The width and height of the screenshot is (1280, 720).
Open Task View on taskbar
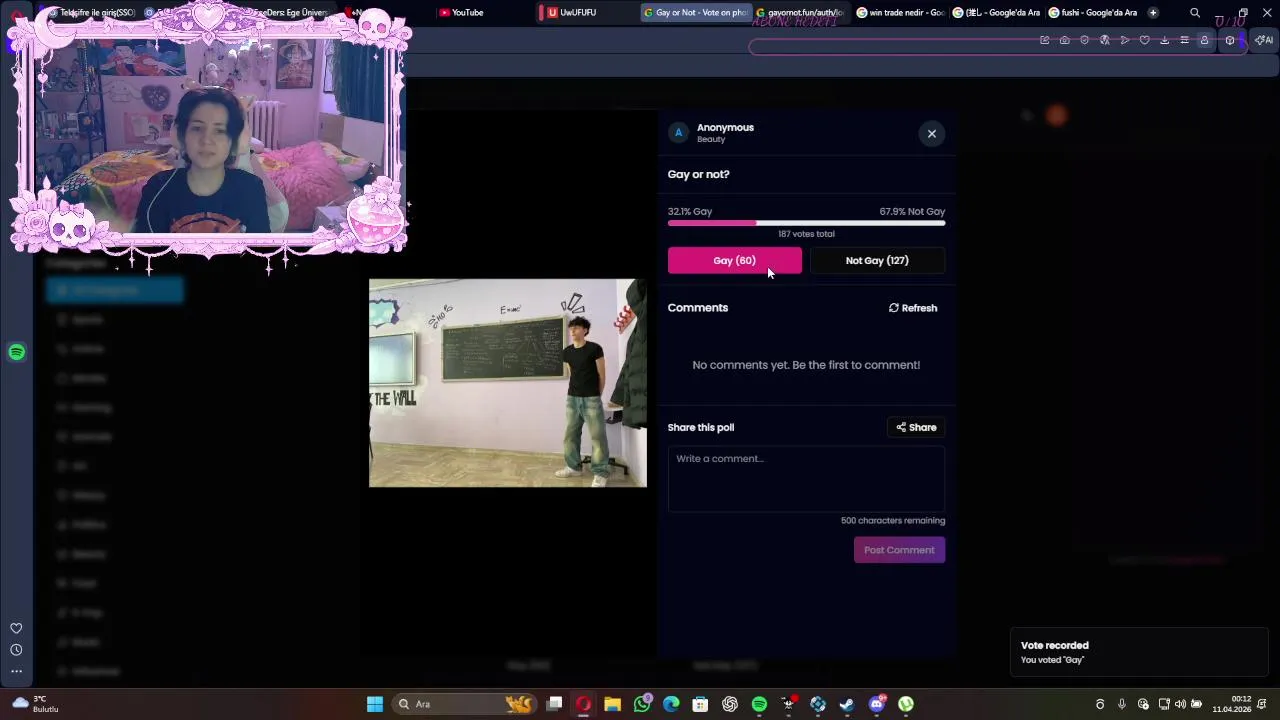pyautogui.click(x=554, y=704)
